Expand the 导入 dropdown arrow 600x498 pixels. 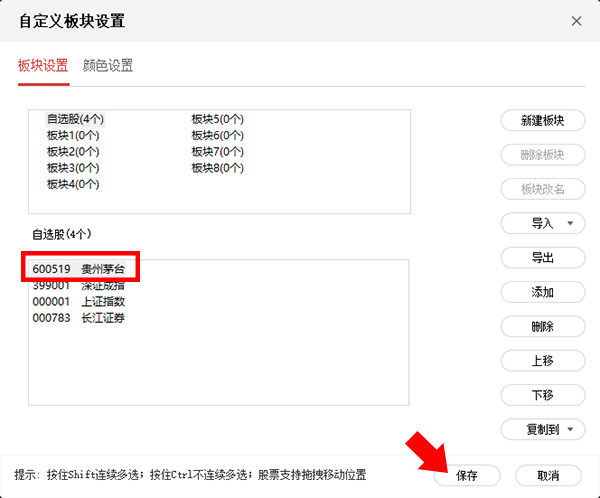(570, 223)
